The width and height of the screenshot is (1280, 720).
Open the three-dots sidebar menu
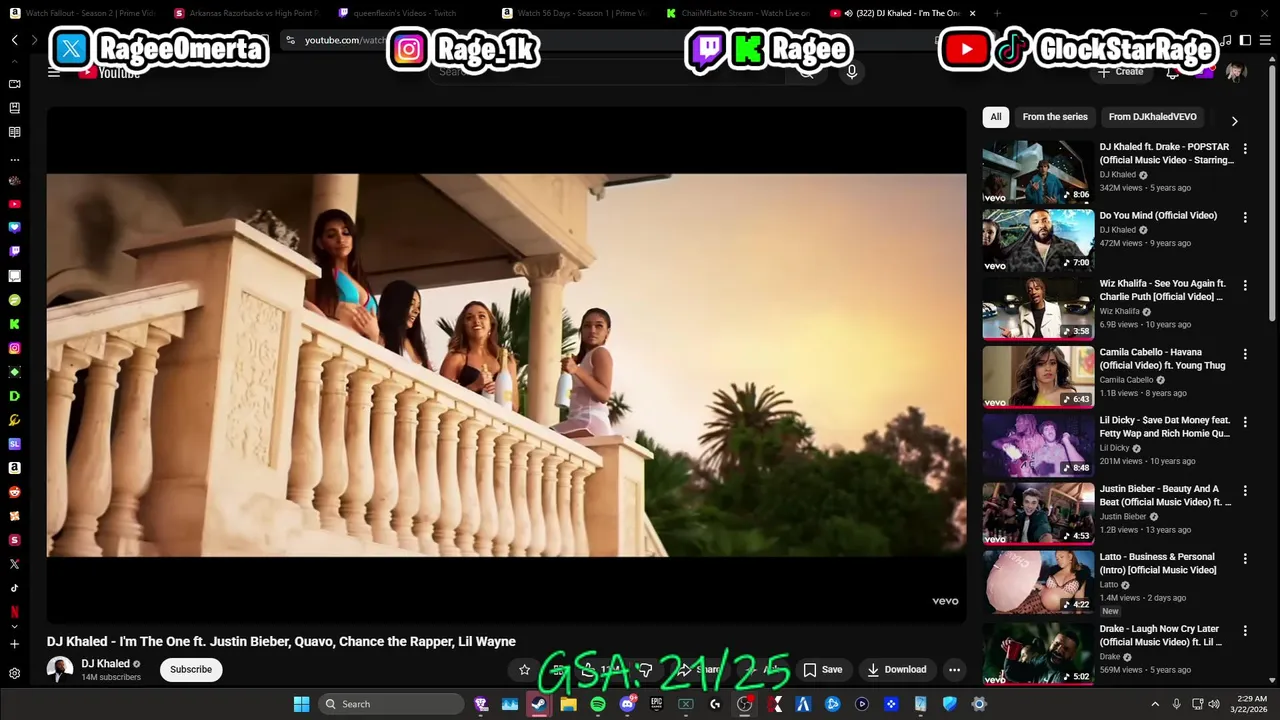(14, 160)
